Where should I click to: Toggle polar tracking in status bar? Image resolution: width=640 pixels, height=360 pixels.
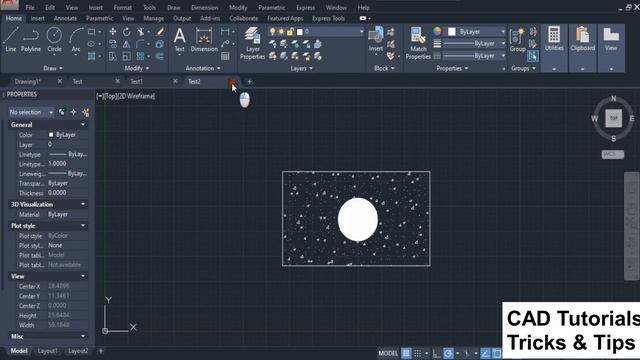(448, 353)
